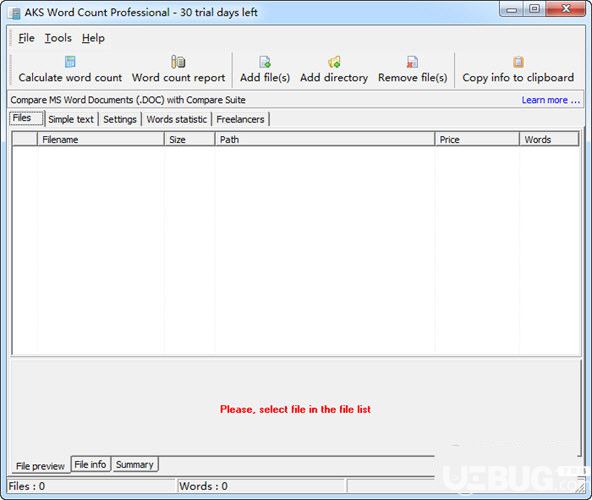Viewport: 592px width, 500px height.
Task: Open the Tools menu
Action: coord(58,38)
